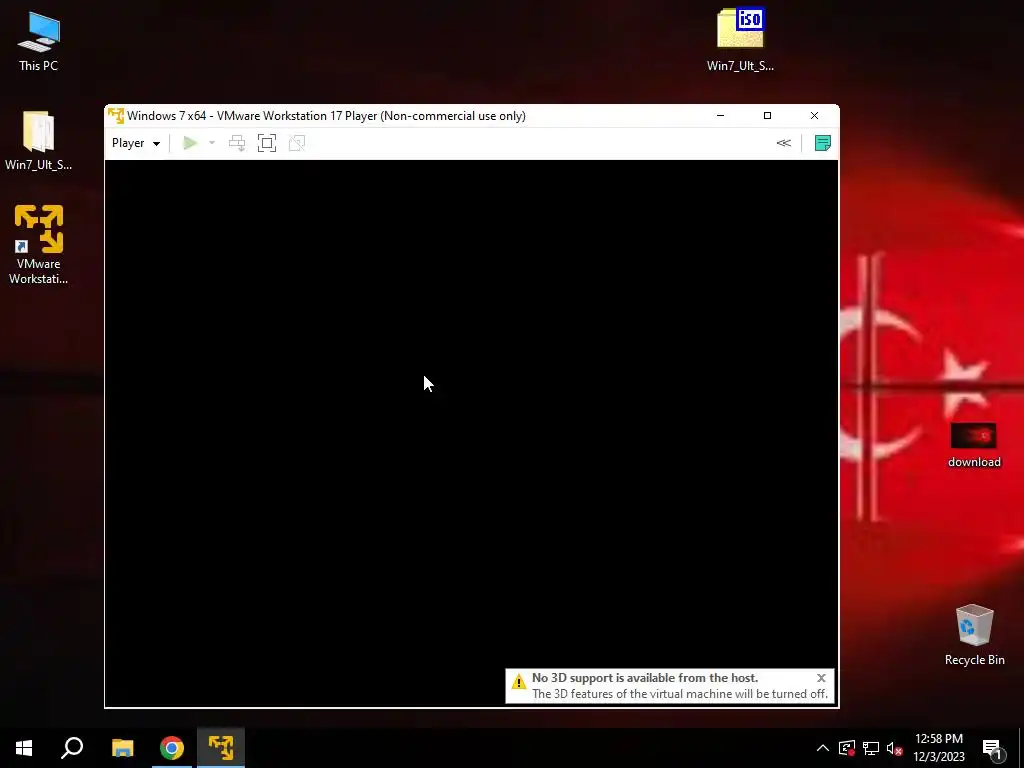Select the Recycle Bin desktop icon
The image size is (1024, 768).
(x=974, y=635)
